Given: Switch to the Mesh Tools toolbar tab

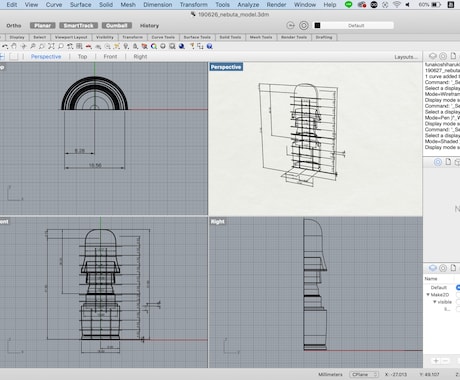Looking at the screenshot, I should 261,37.
